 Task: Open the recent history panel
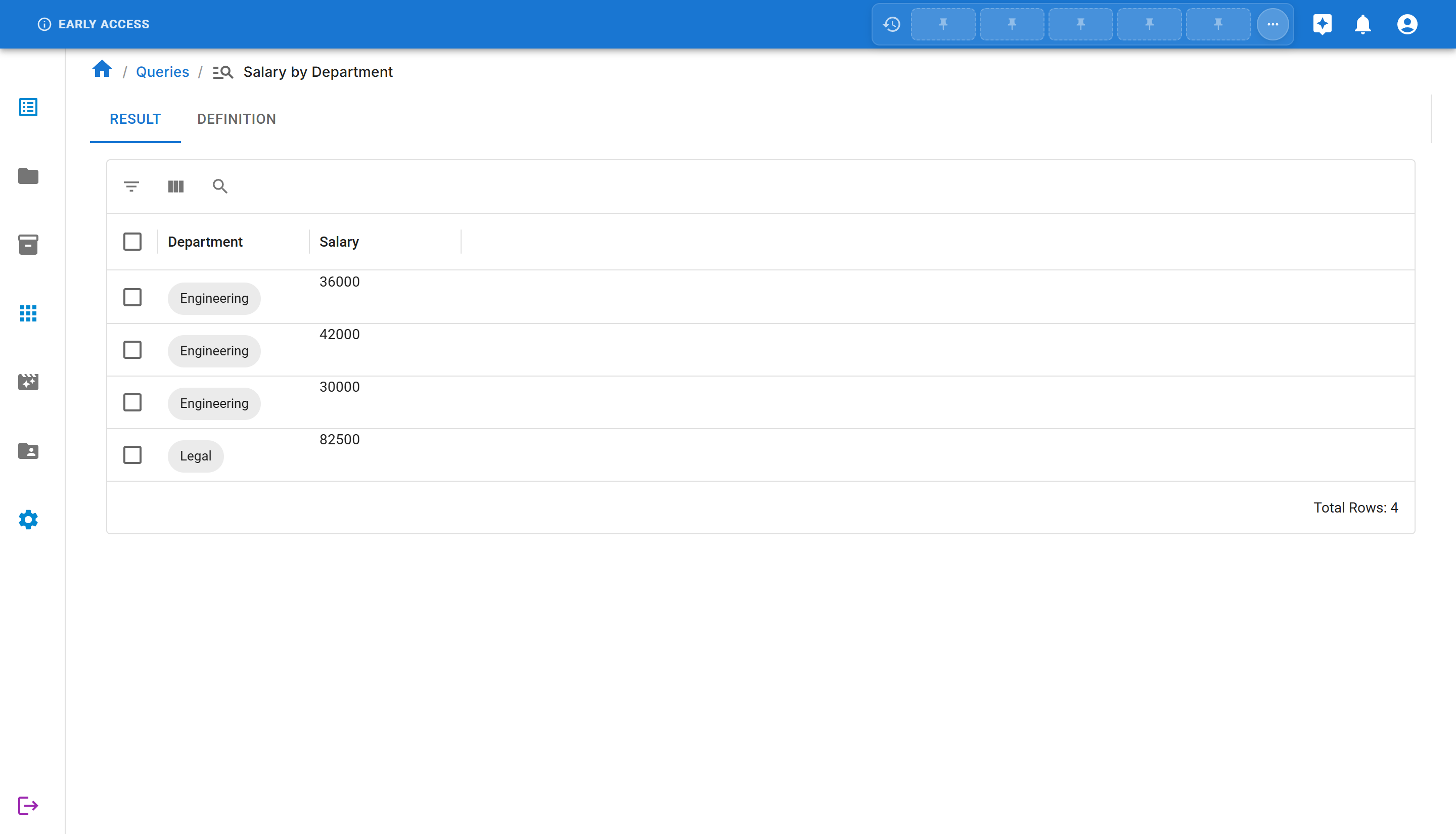(x=891, y=24)
